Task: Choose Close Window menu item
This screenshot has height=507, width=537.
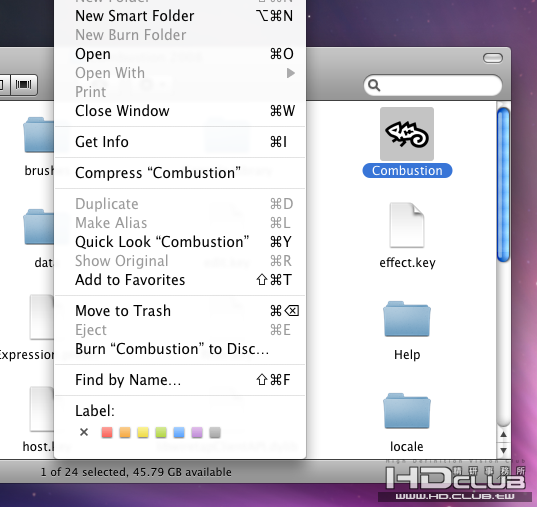Action: pos(180,111)
